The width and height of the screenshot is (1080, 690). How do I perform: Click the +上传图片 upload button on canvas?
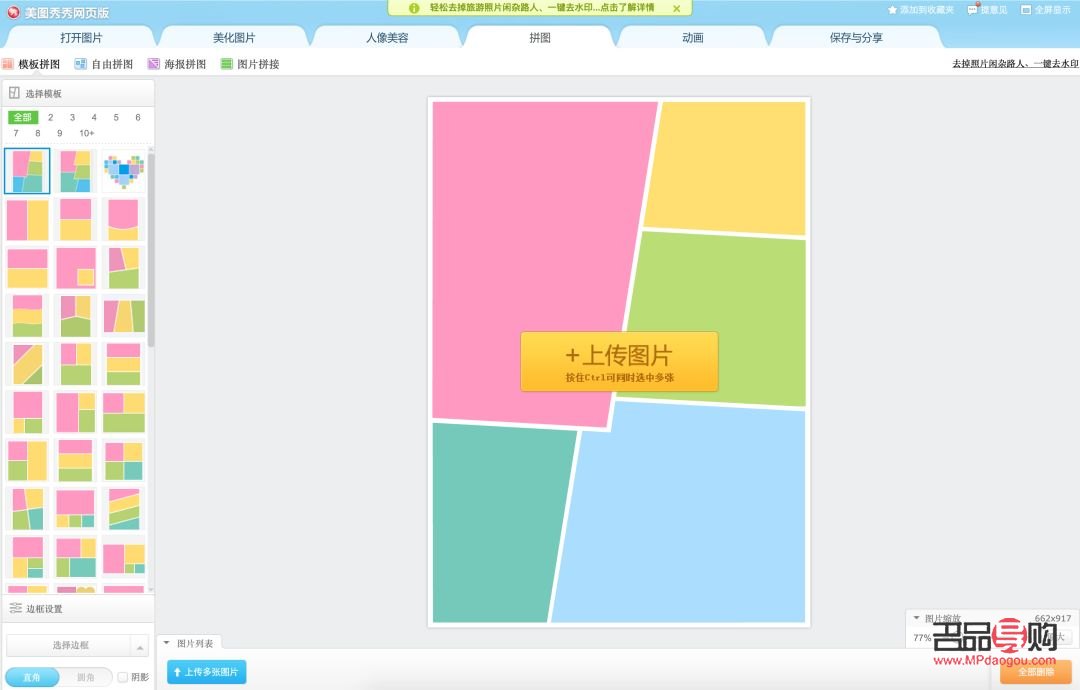(619, 361)
